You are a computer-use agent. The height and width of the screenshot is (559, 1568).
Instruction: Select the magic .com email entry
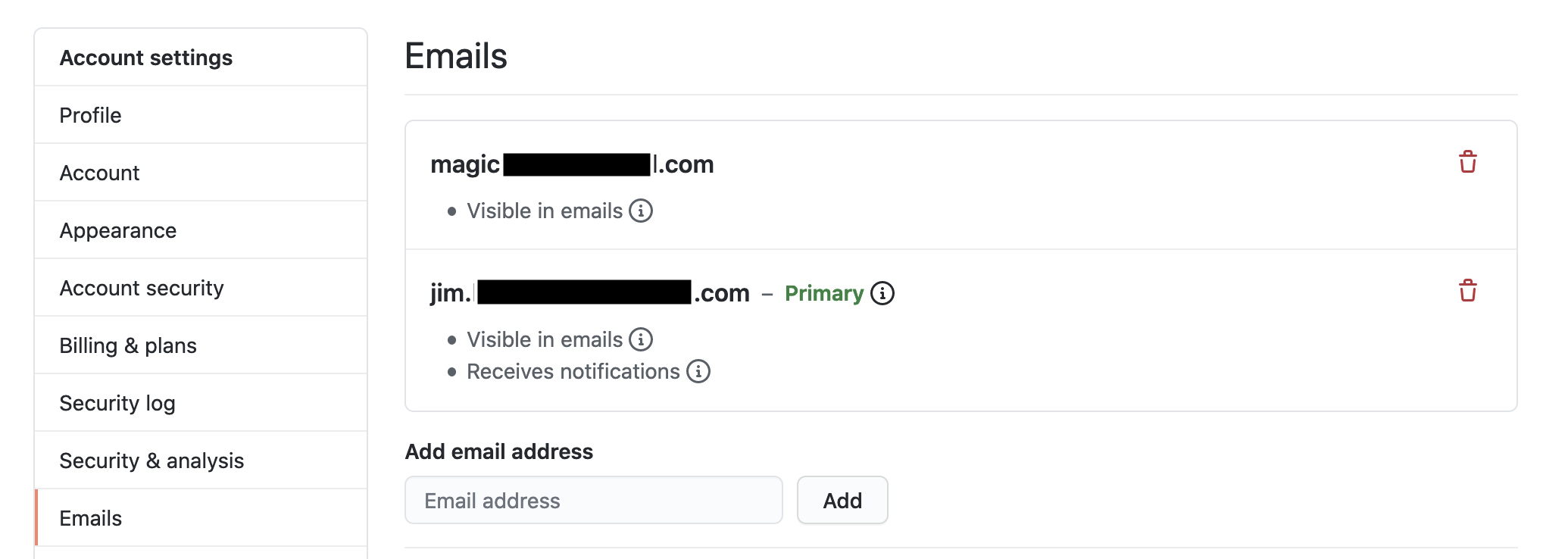click(x=572, y=164)
